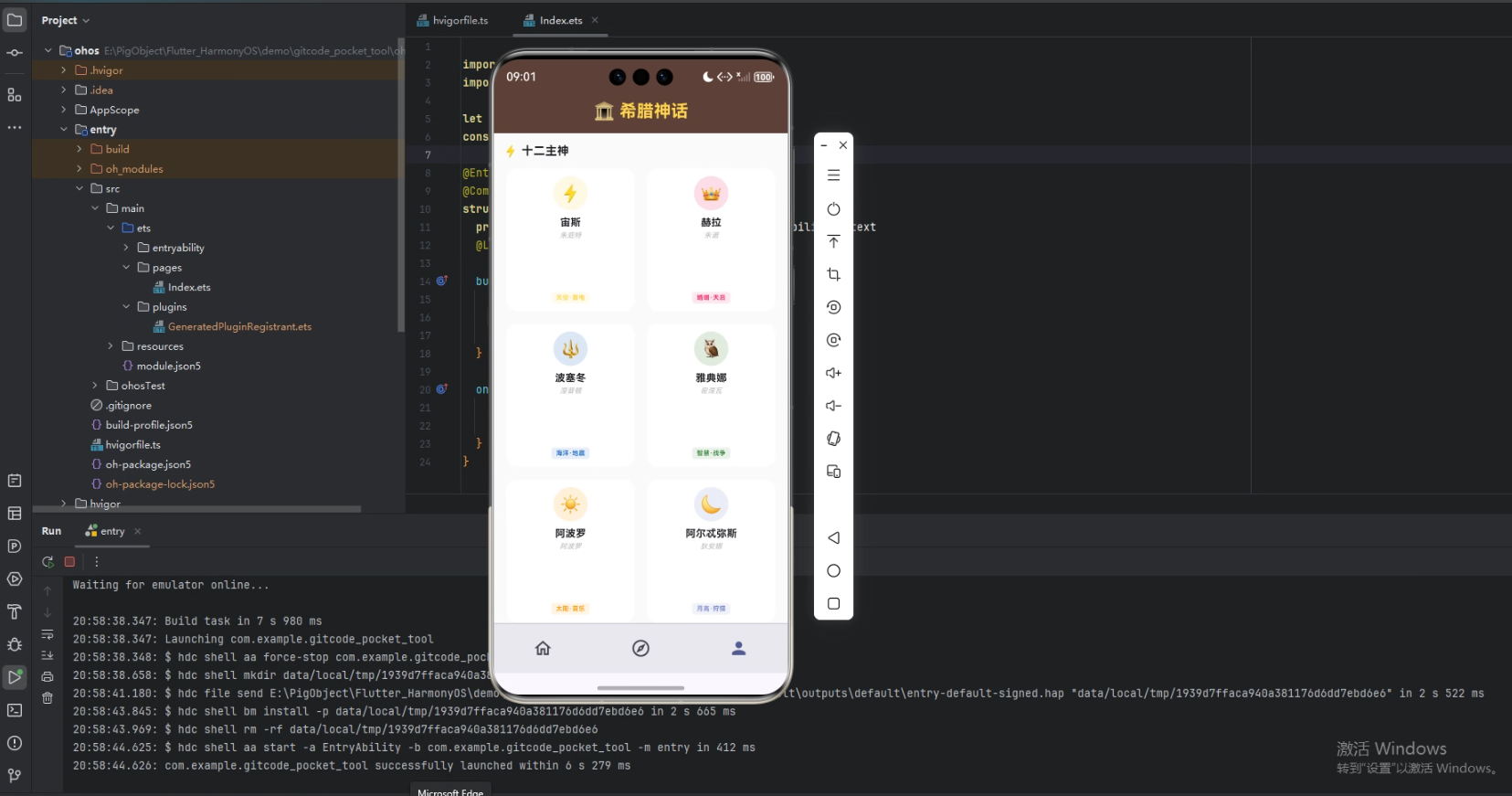1512x796 pixels.
Task: Open the 宙斯 card in the app
Action: point(570,240)
